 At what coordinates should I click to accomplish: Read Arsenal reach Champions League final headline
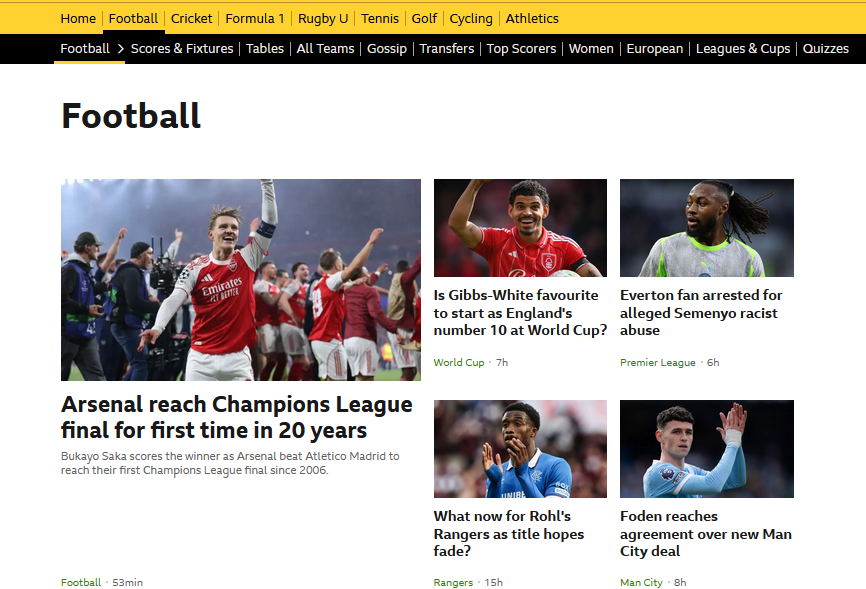pyautogui.click(x=236, y=417)
